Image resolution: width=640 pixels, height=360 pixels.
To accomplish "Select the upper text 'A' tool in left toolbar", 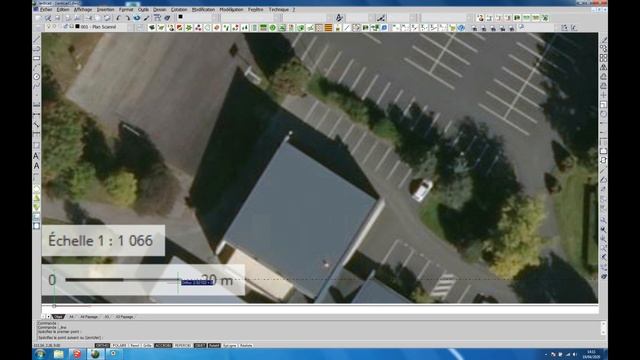I will point(36,156).
